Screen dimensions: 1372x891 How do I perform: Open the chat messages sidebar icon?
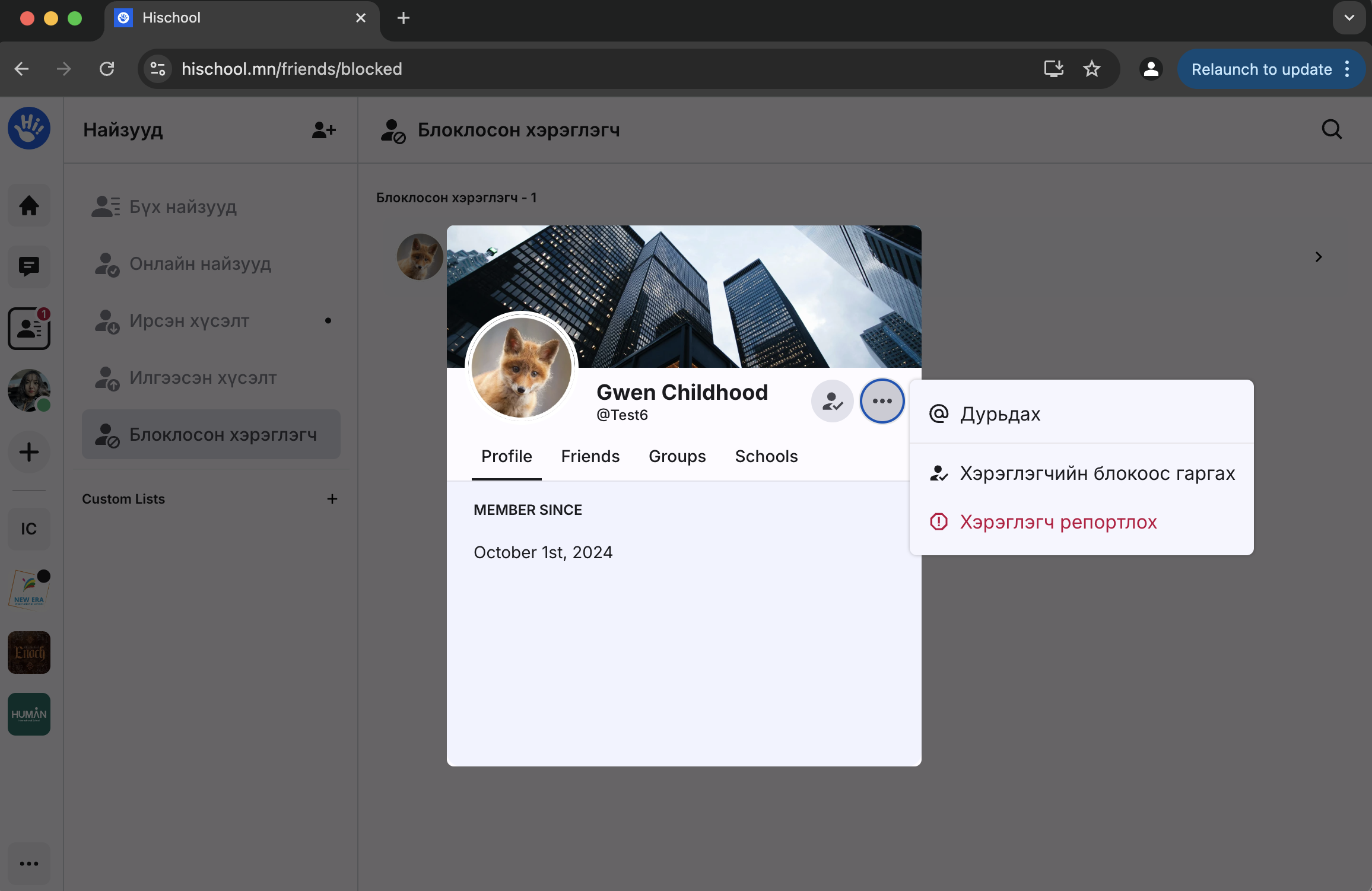(x=29, y=267)
